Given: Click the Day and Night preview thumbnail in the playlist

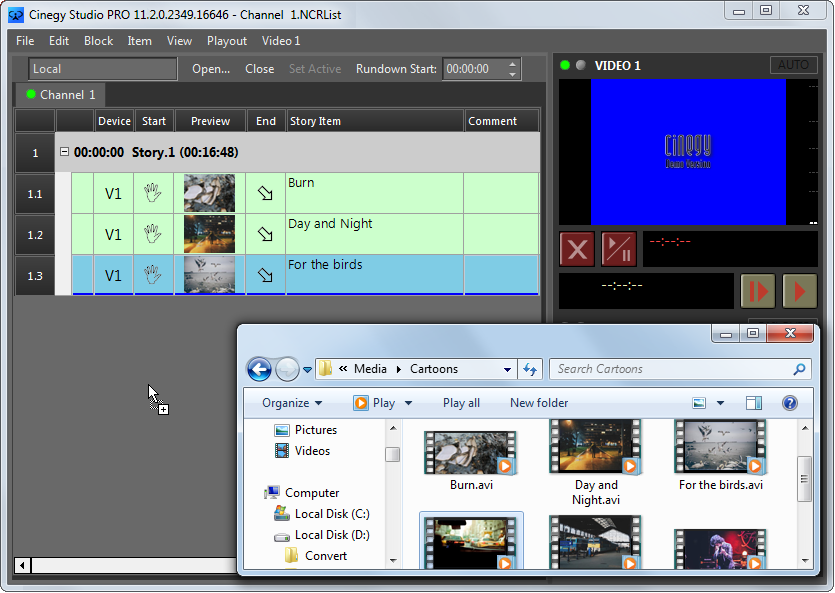Looking at the screenshot, I should click(x=209, y=234).
